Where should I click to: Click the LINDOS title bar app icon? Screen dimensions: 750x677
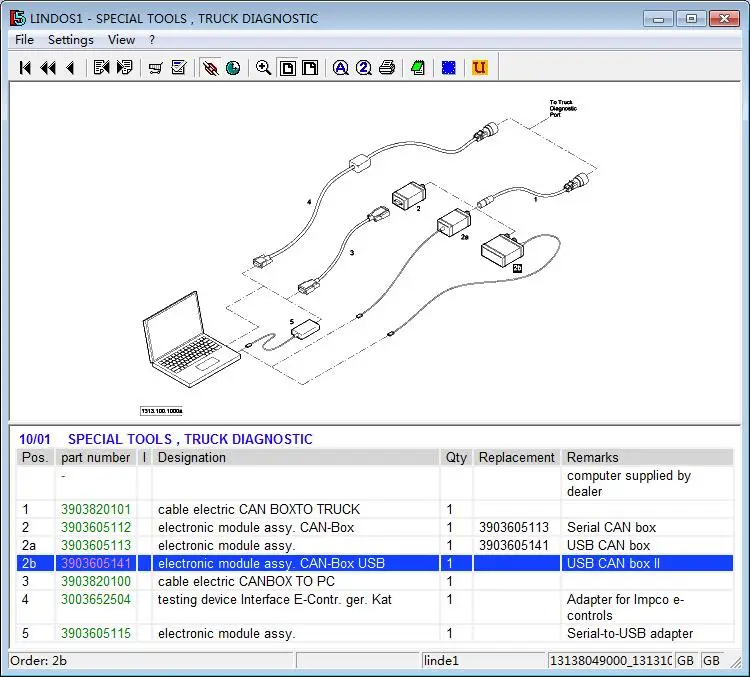[x=18, y=18]
